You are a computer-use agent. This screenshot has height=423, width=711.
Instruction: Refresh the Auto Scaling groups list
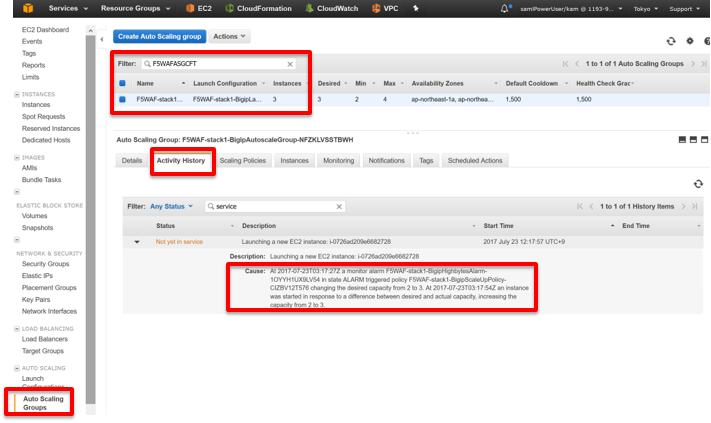[671, 41]
